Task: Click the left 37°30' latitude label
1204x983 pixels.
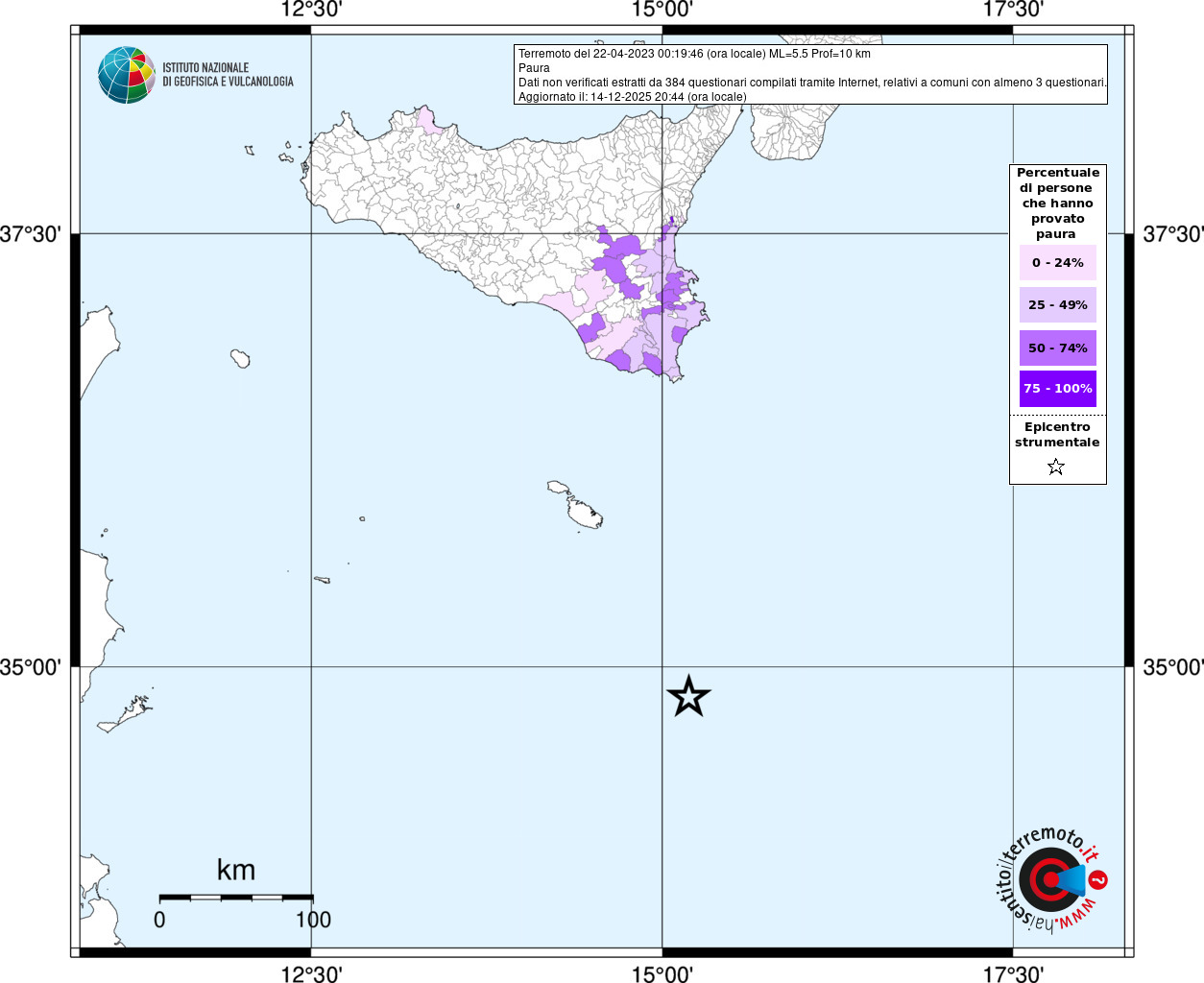Action: point(31,234)
